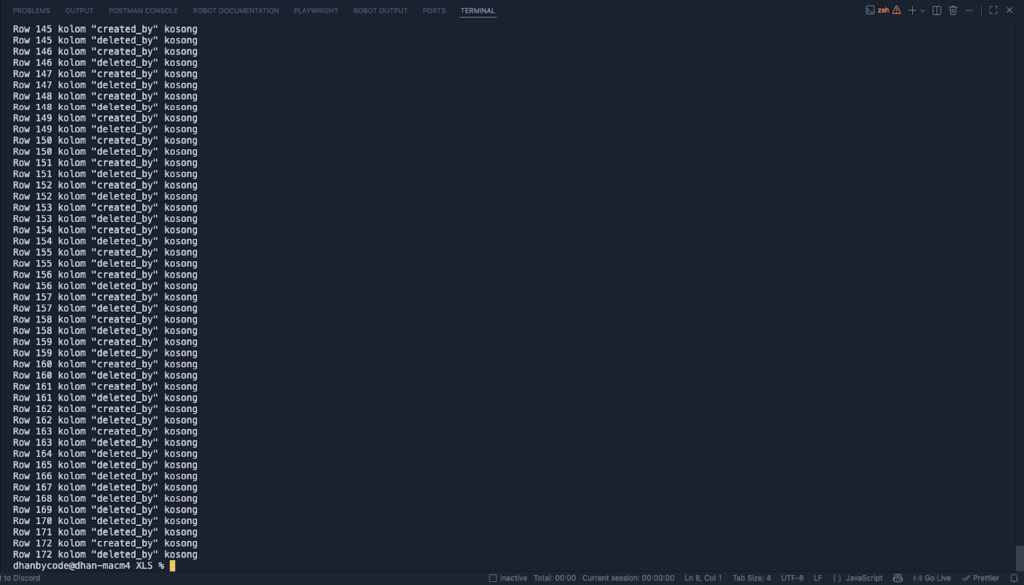1024x585 pixels.
Task: Click Ln 8, Col 1 position indicator
Action: click(703, 578)
